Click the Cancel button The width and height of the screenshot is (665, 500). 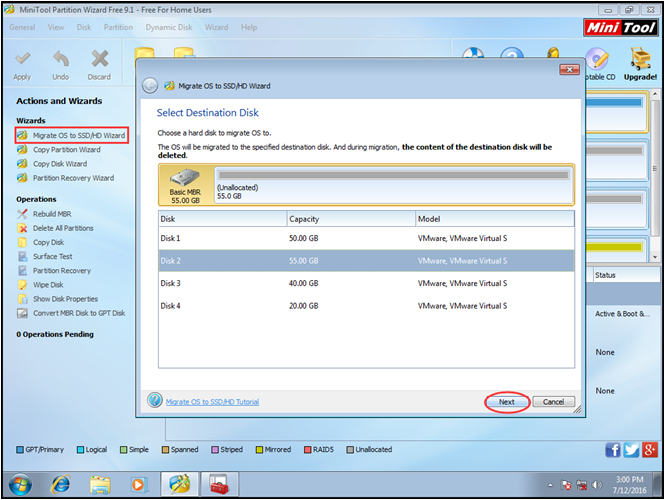tap(553, 402)
